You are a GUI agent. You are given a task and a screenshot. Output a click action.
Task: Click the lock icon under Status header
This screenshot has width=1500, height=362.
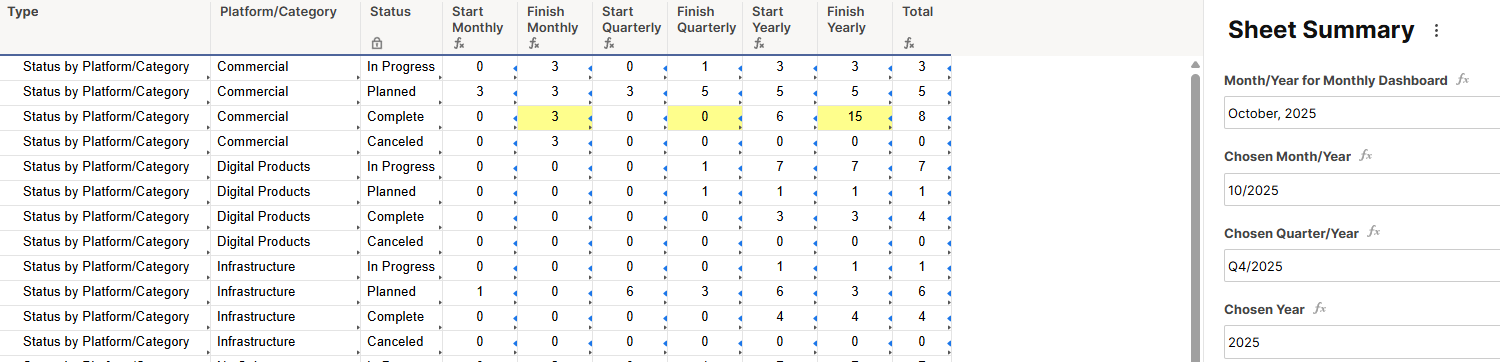pyautogui.click(x=376, y=44)
